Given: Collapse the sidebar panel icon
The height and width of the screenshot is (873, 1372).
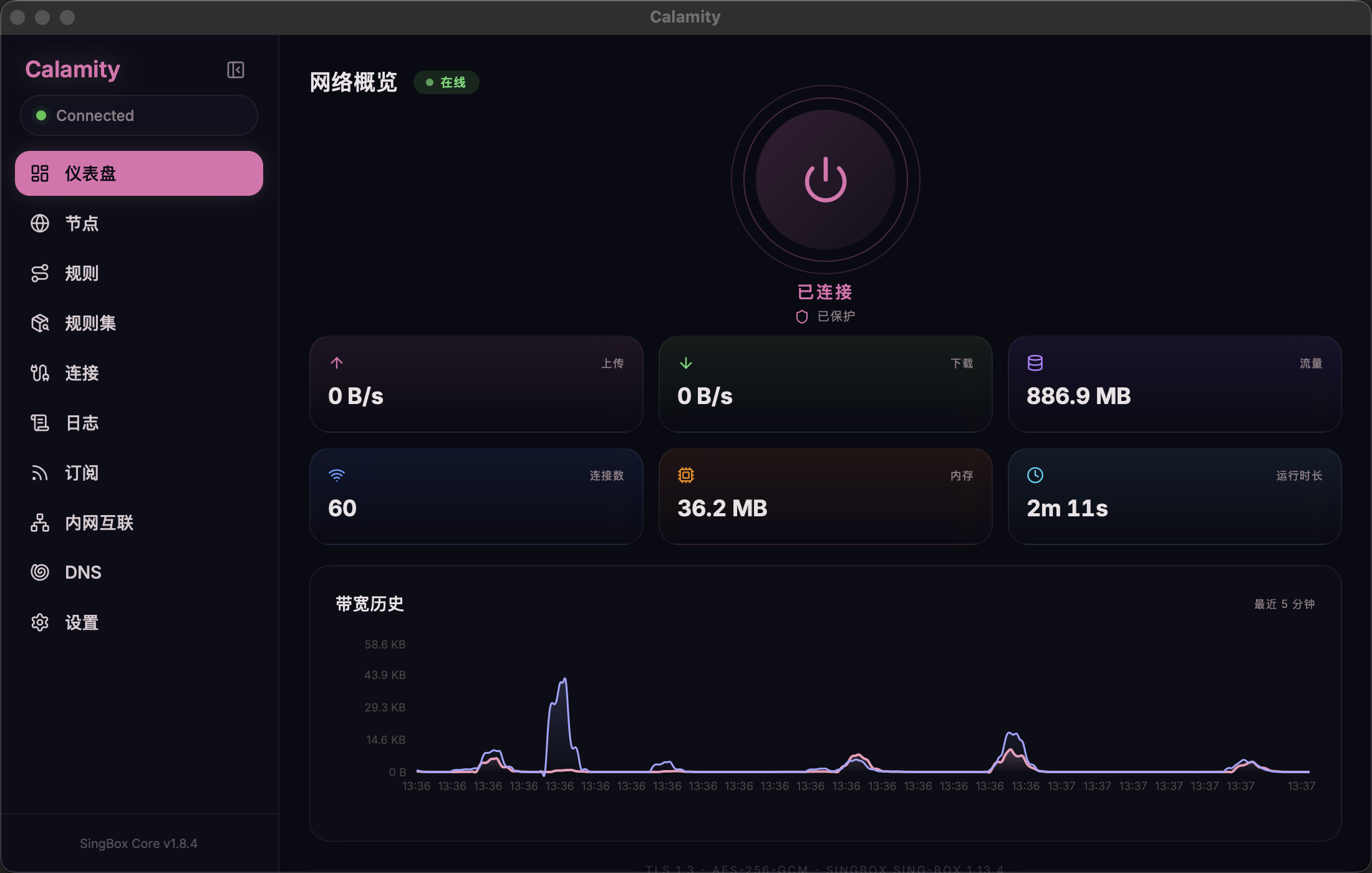Looking at the screenshot, I should (x=235, y=70).
